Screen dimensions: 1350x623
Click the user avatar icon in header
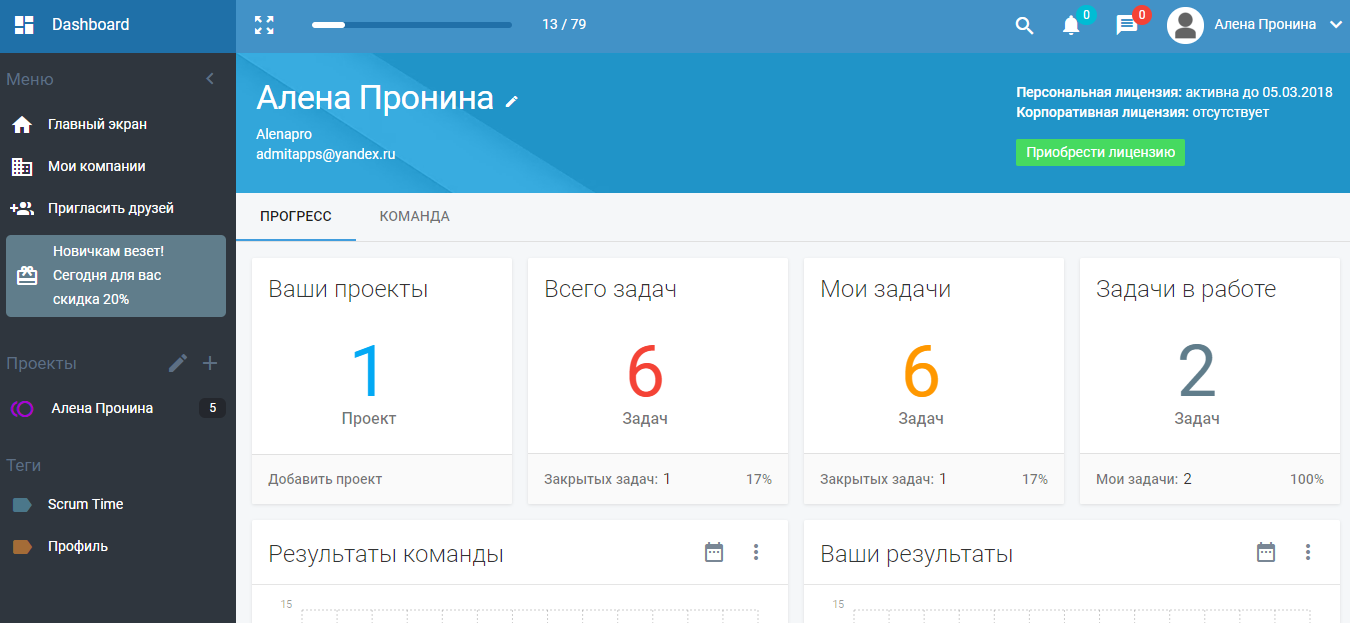[1185, 25]
